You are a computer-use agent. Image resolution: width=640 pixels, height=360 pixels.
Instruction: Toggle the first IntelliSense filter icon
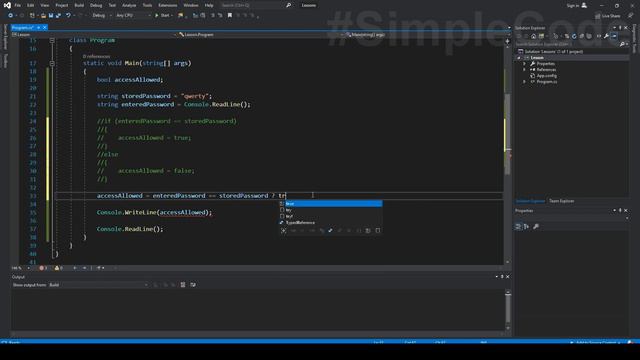(x=283, y=231)
